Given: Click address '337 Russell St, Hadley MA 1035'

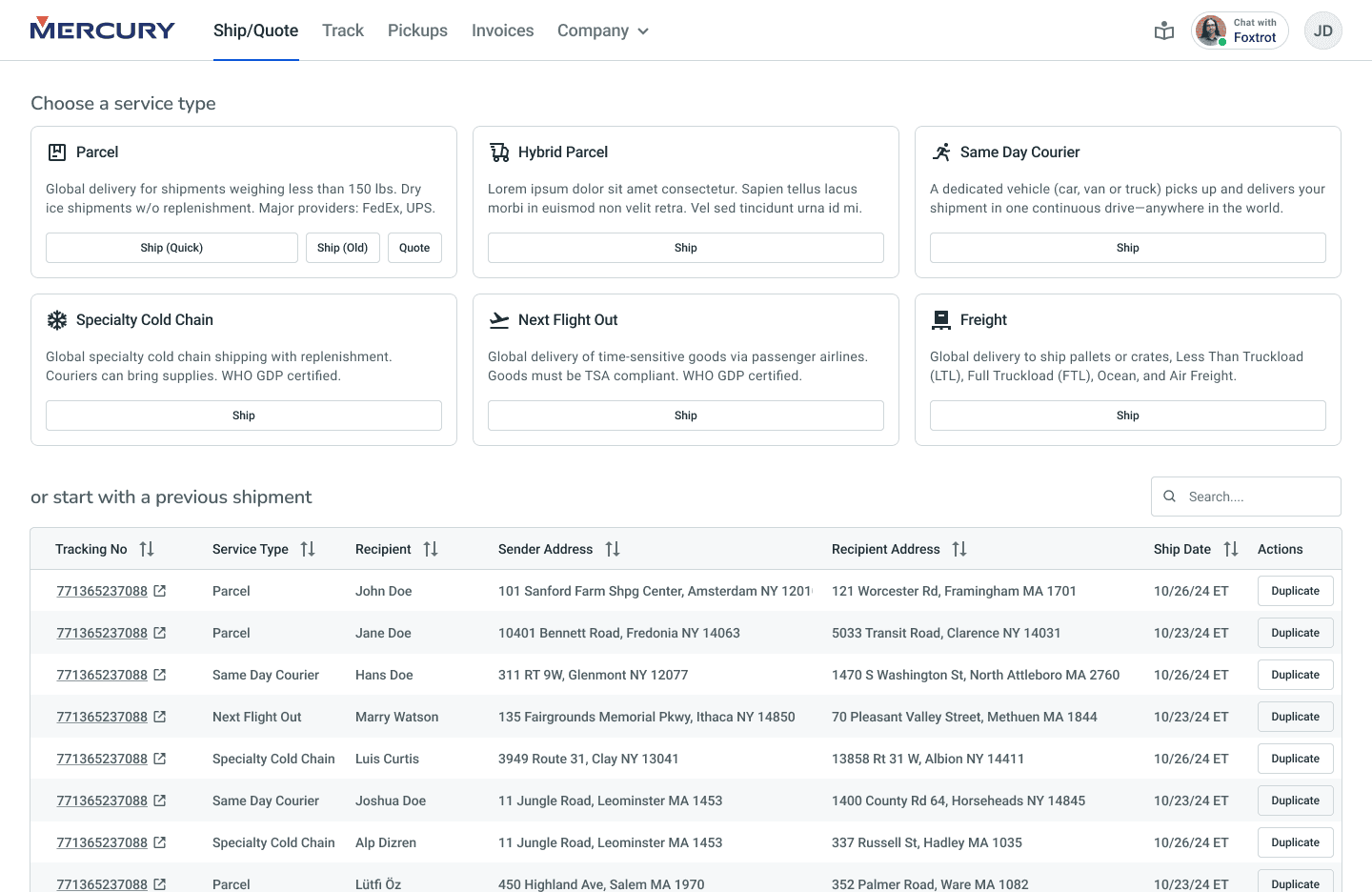Looking at the screenshot, I should point(927,842).
